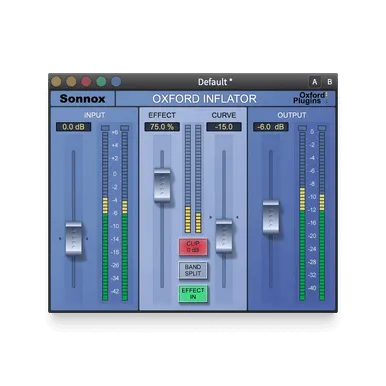Viewport: 386px width, 386px height.
Task: Click the left input meter clip indicator
Action: click(x=105, y=128)
